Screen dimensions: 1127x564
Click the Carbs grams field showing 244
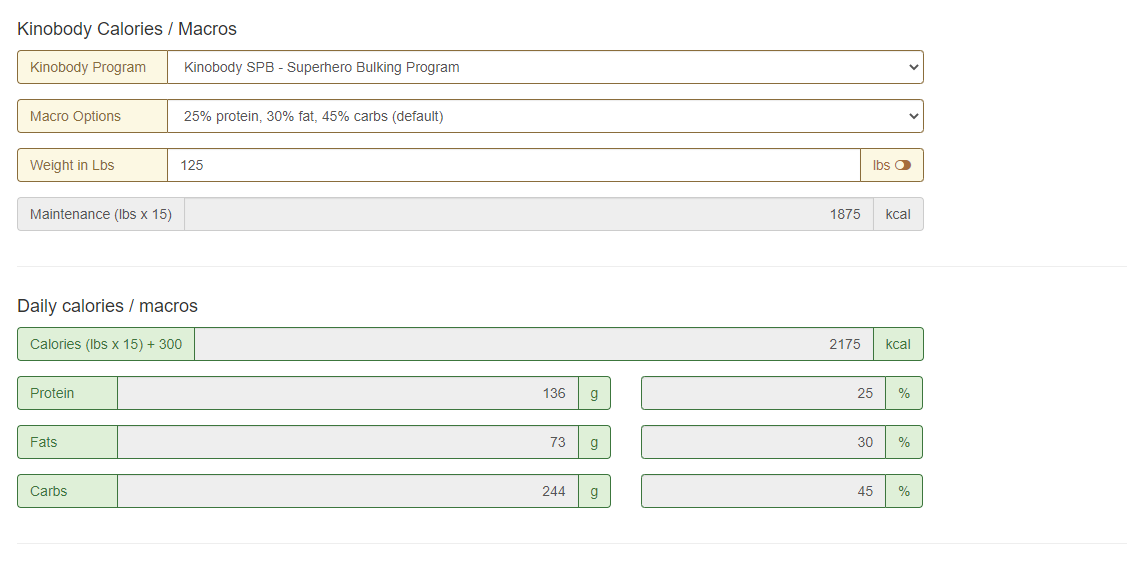pyautogui.click(x=347, y=491)
